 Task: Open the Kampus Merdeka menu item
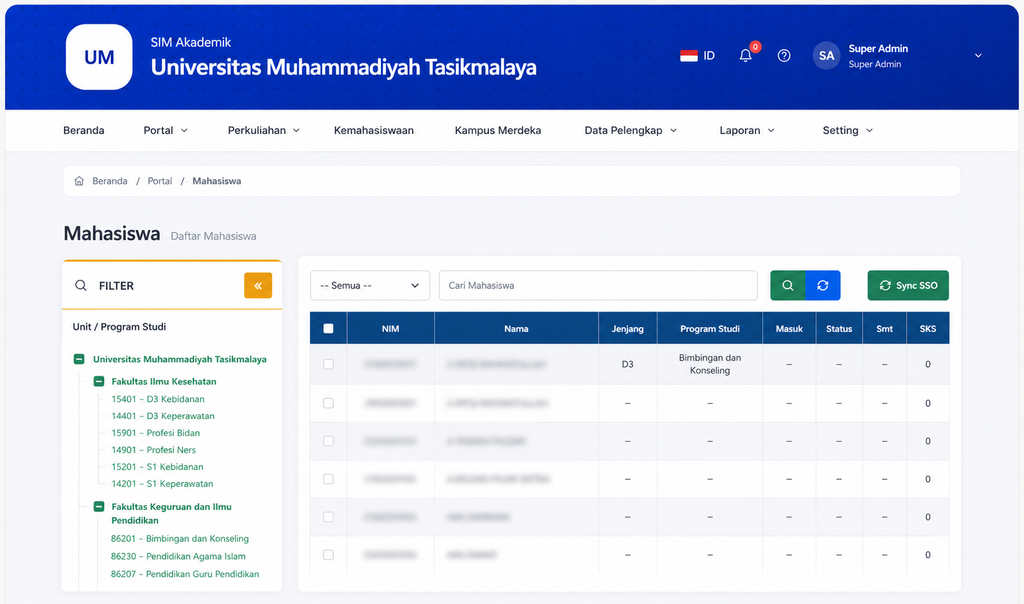tap(498, 131)
